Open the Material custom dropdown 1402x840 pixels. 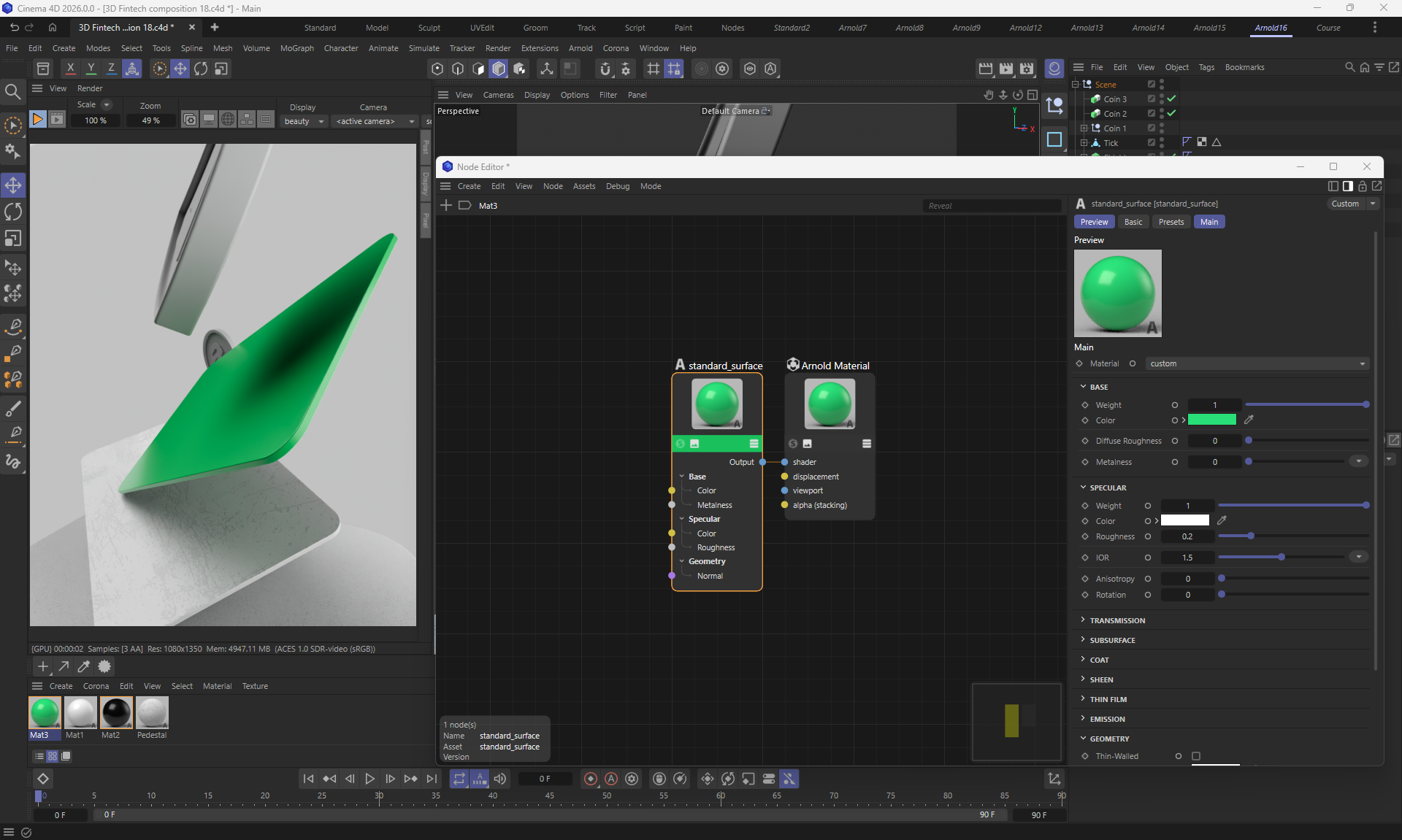click(1256, 363)
